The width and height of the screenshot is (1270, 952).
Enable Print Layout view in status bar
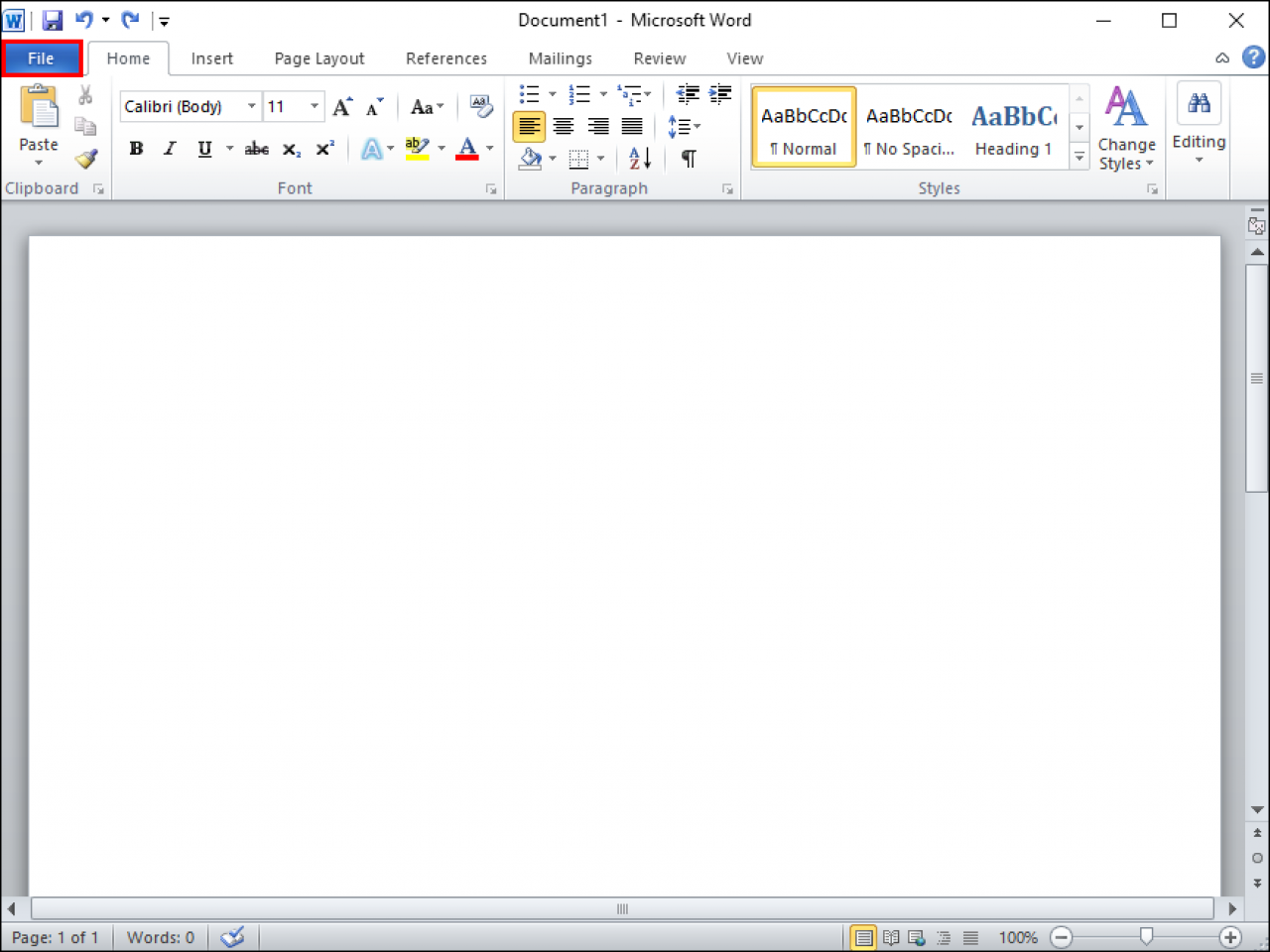(863, 936)
